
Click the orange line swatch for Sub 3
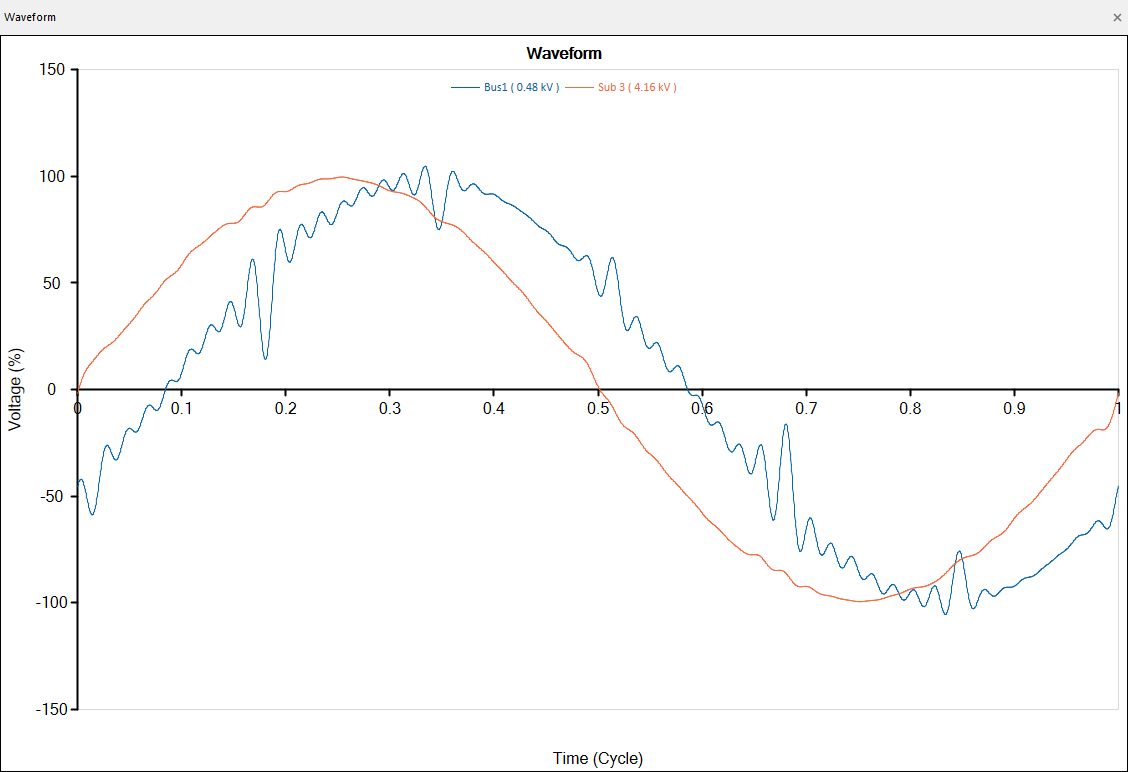pyautogui.click(x=580, y=88)
